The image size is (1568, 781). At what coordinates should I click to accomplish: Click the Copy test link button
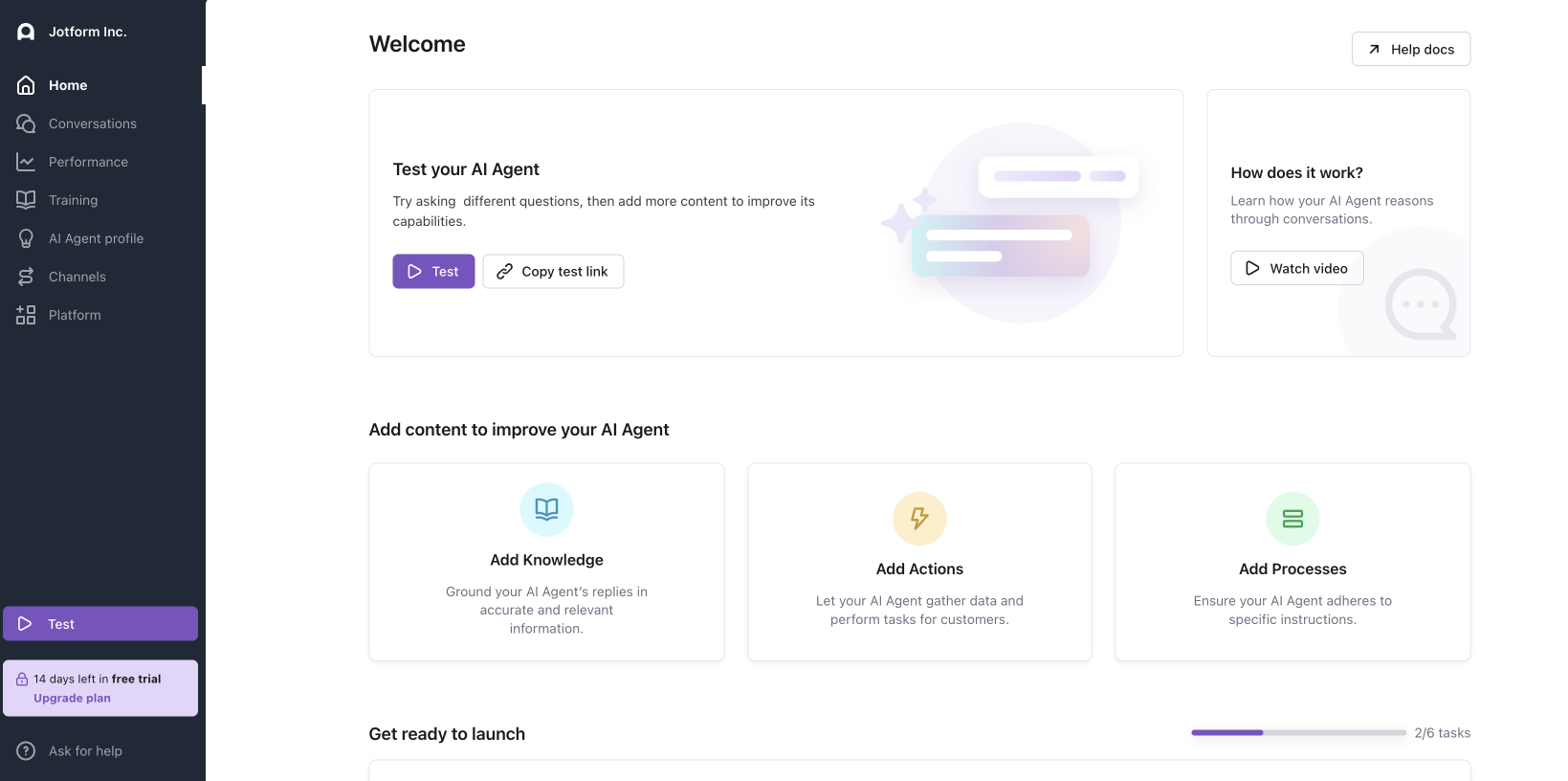coord(553,272)
